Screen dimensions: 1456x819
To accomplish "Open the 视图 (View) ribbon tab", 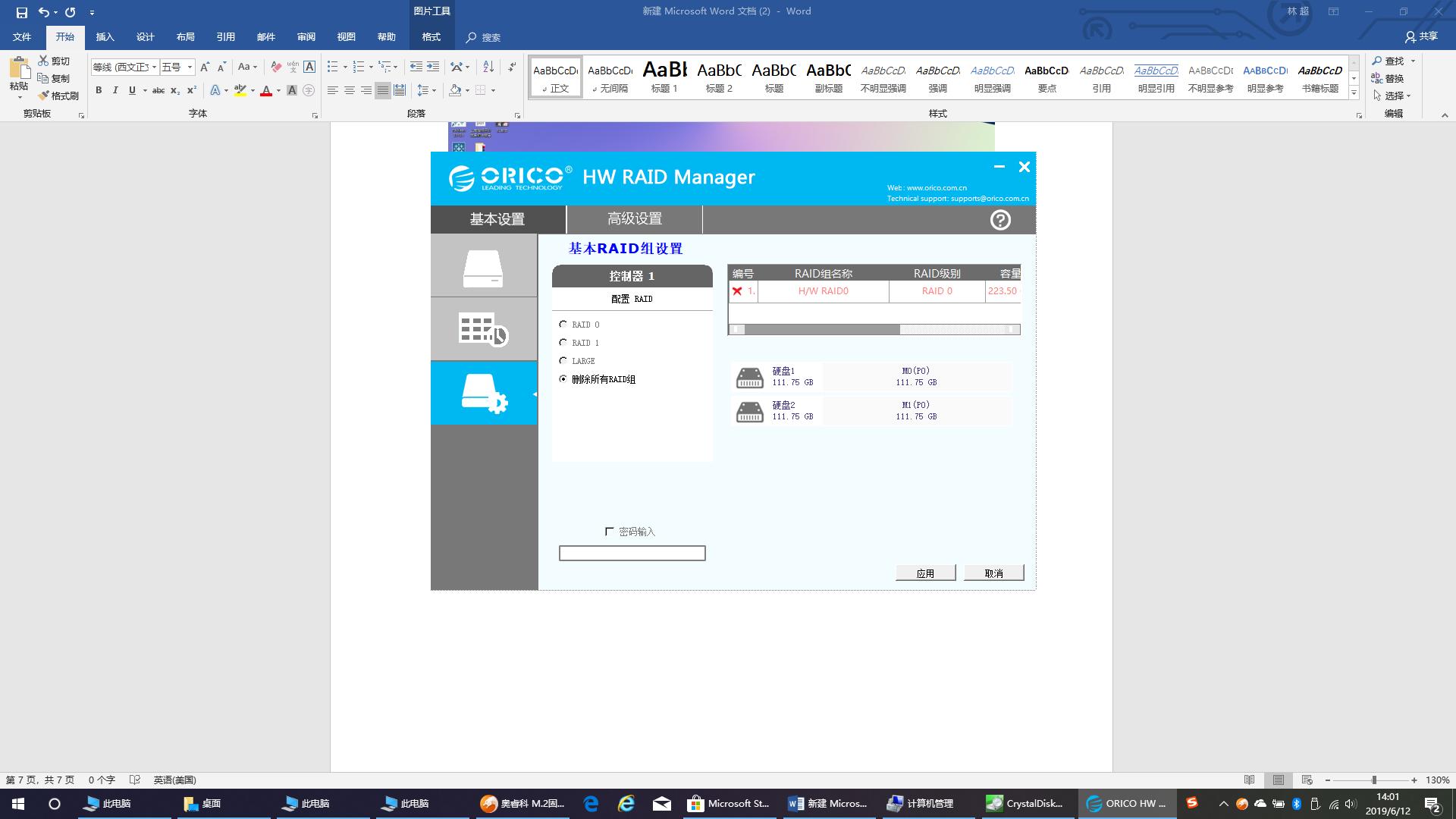I will coord(346,36).
